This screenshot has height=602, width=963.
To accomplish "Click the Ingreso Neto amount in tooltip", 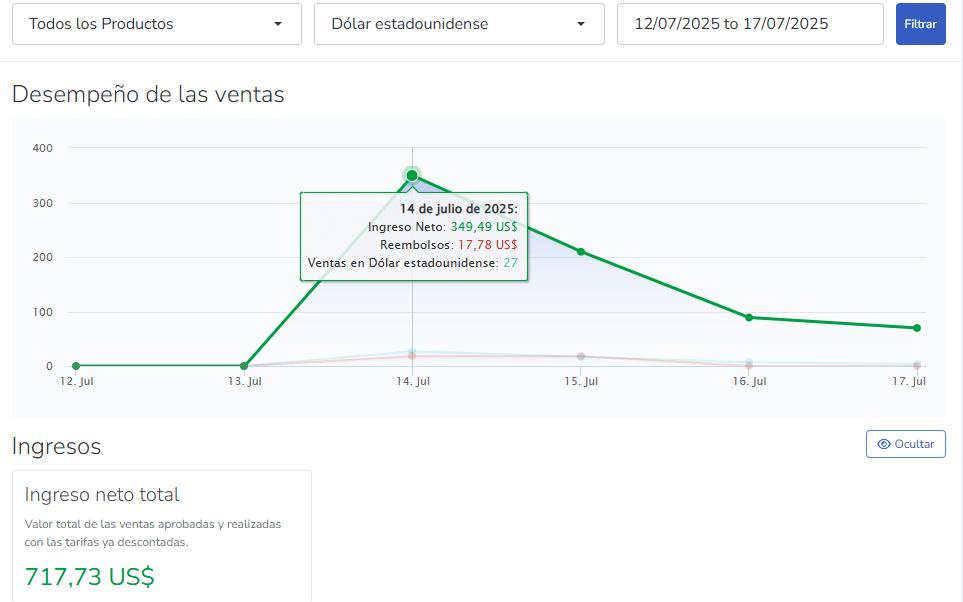I will [483, 227].
